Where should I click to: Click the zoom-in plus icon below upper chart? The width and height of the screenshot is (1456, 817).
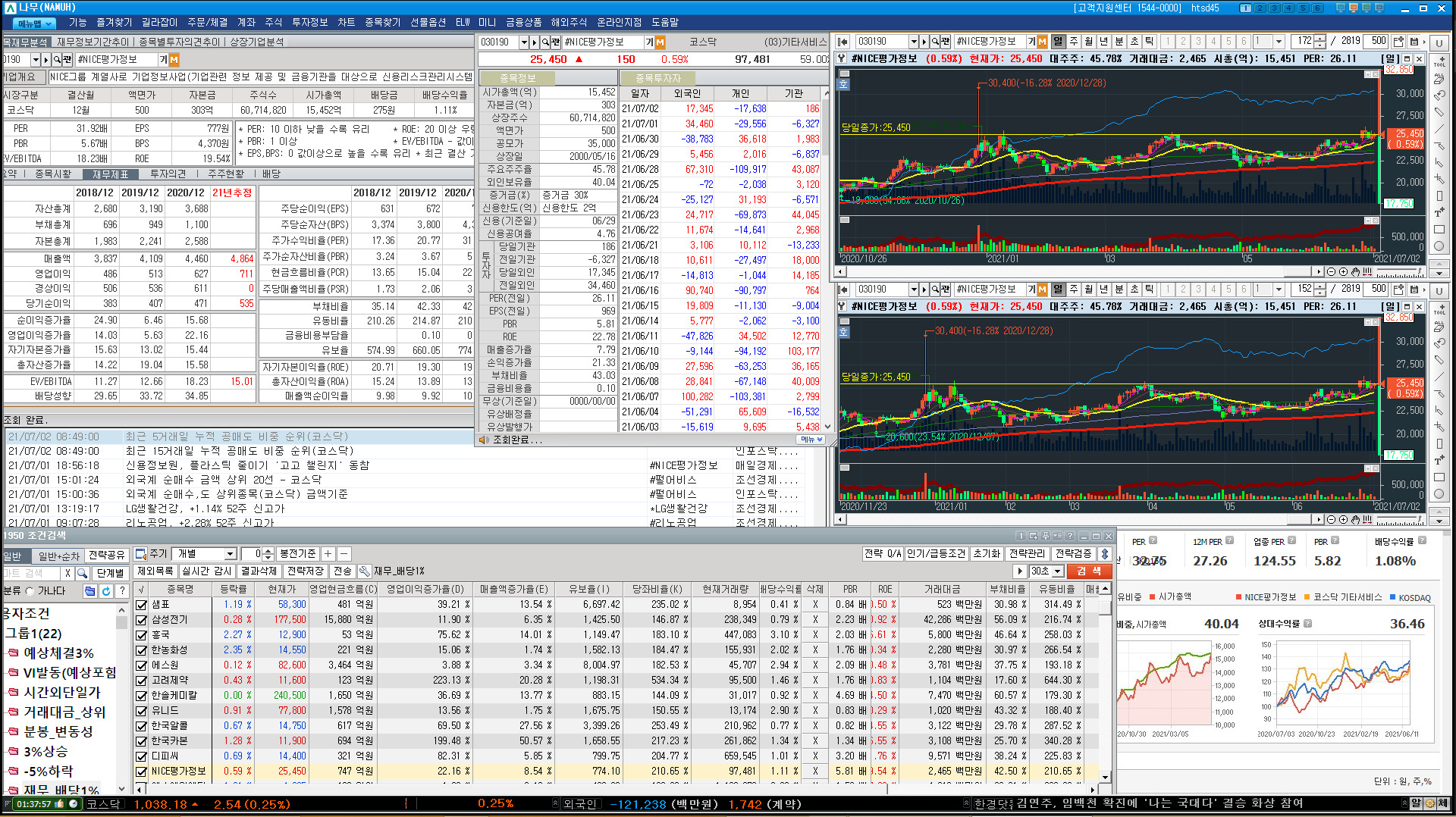point(1343,271)
